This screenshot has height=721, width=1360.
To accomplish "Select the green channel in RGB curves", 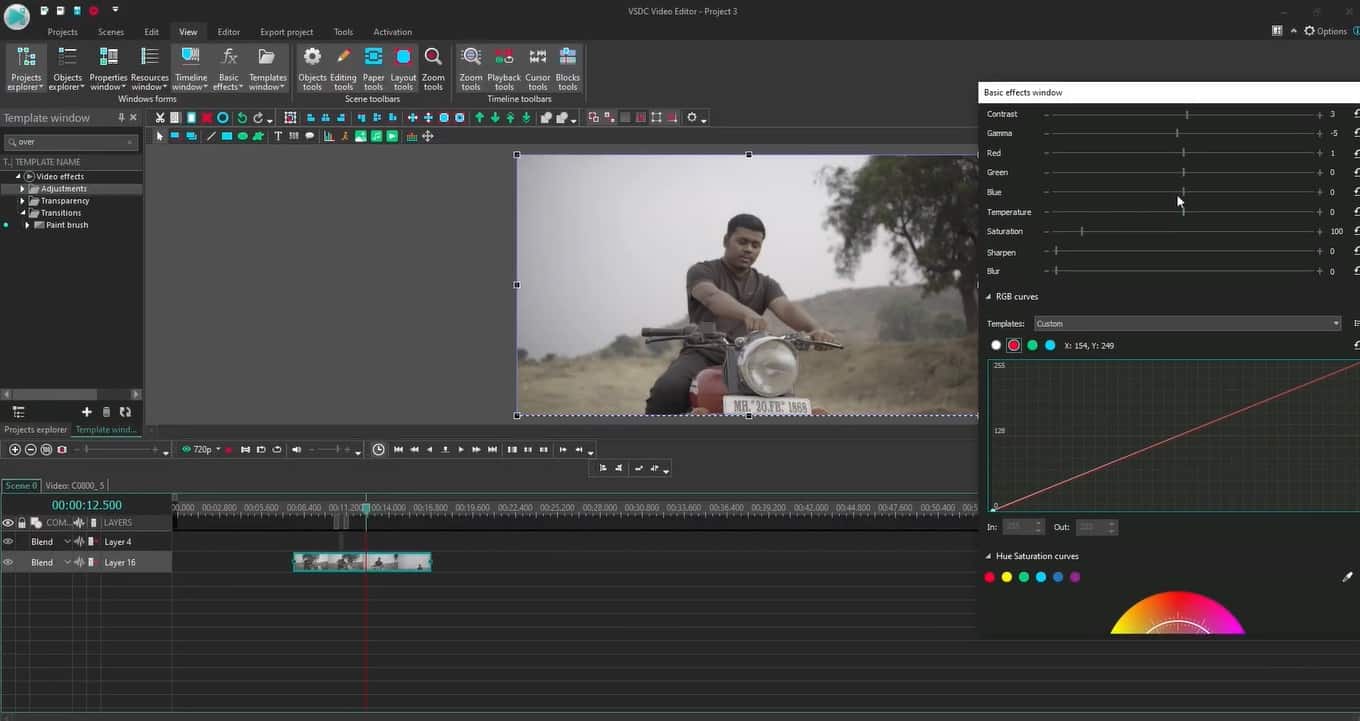I will (1032, 345).
